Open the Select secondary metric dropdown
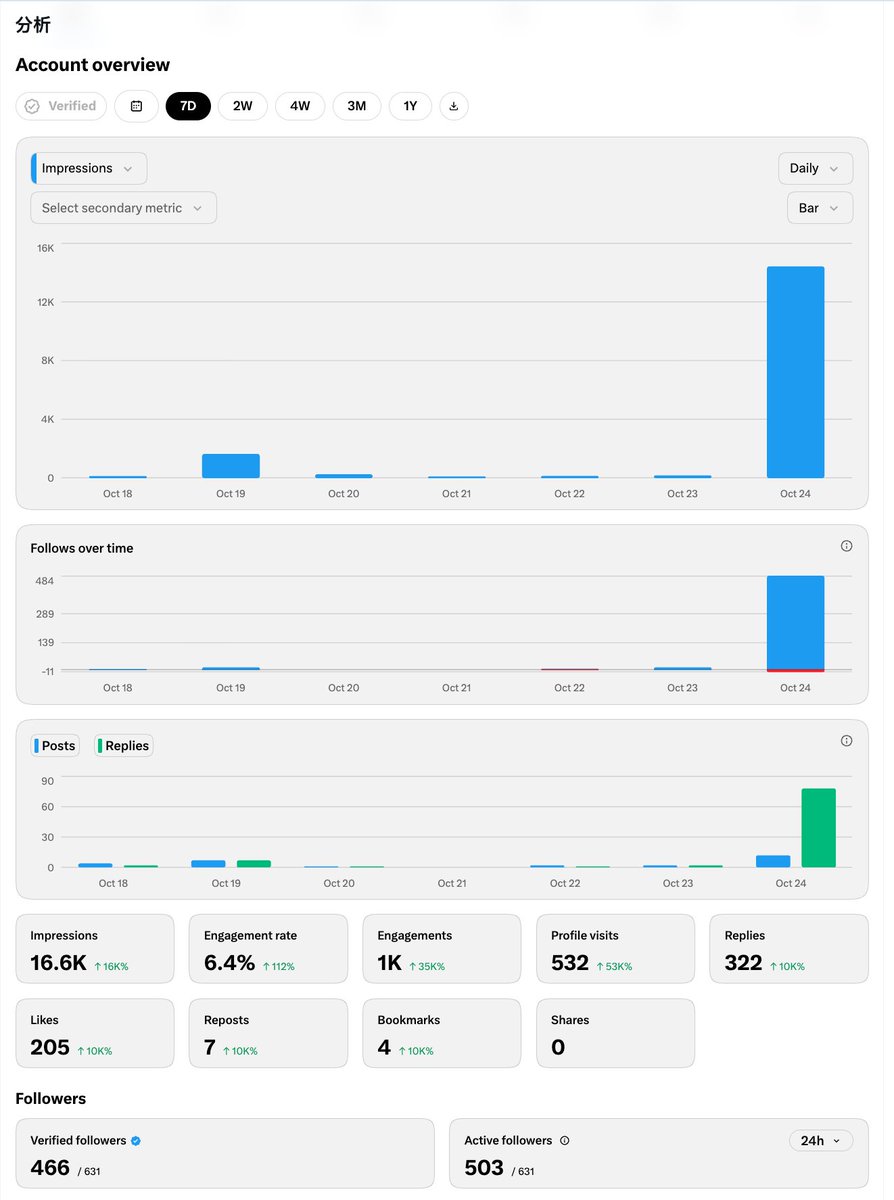The image size is (894, 1200). 123,208
